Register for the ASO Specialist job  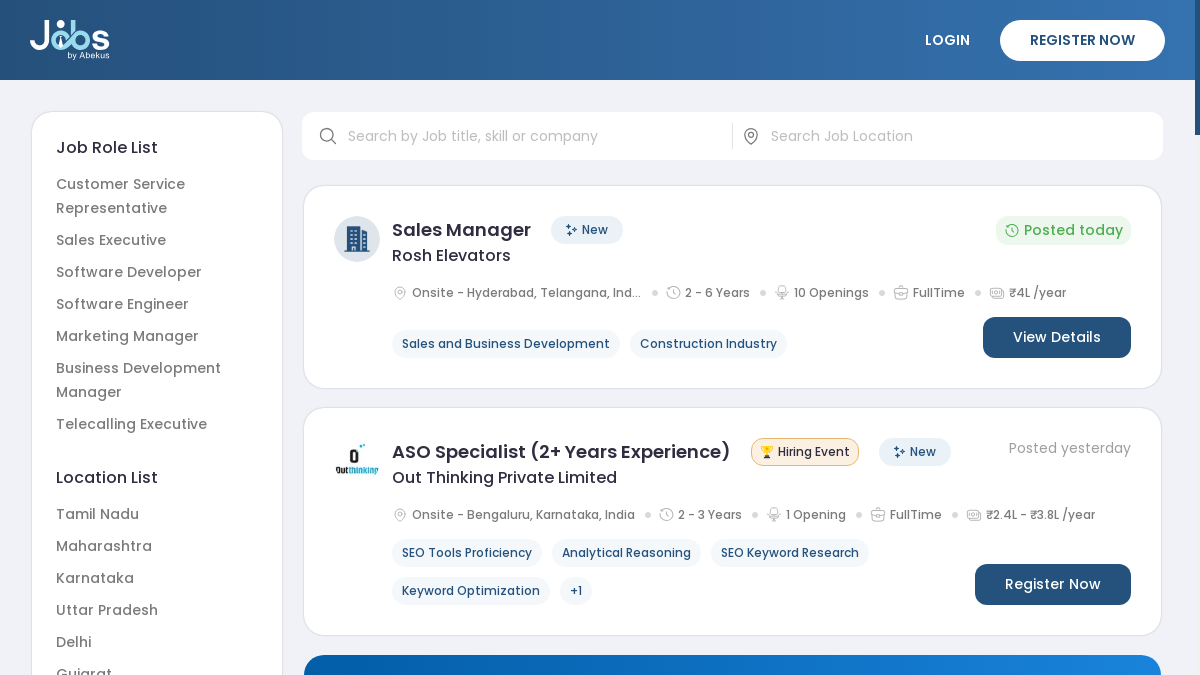click(1052, 584)
